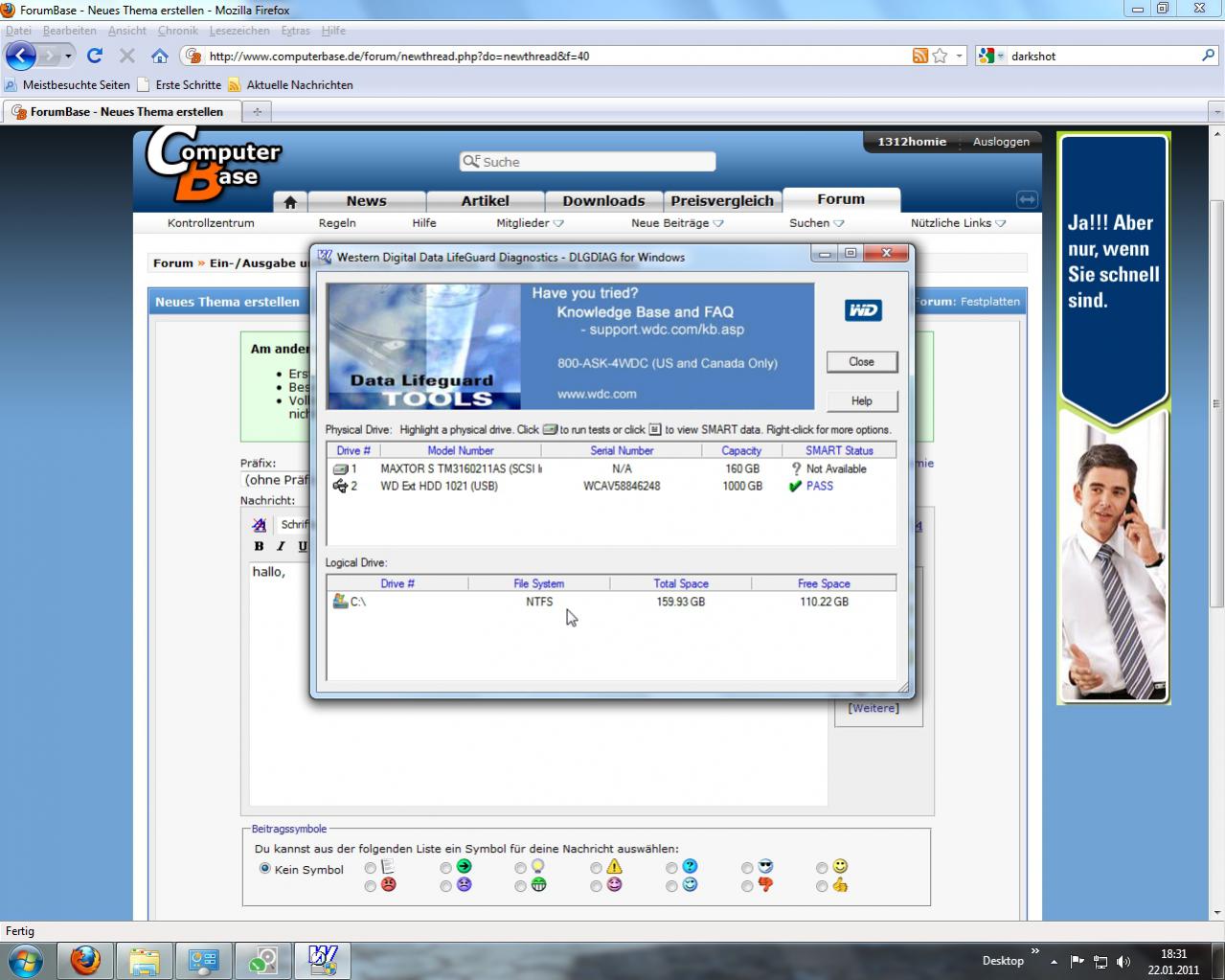Click the C:\ logical drive icon
Viewport: 1225px width, 980px height.
(339, 602)
